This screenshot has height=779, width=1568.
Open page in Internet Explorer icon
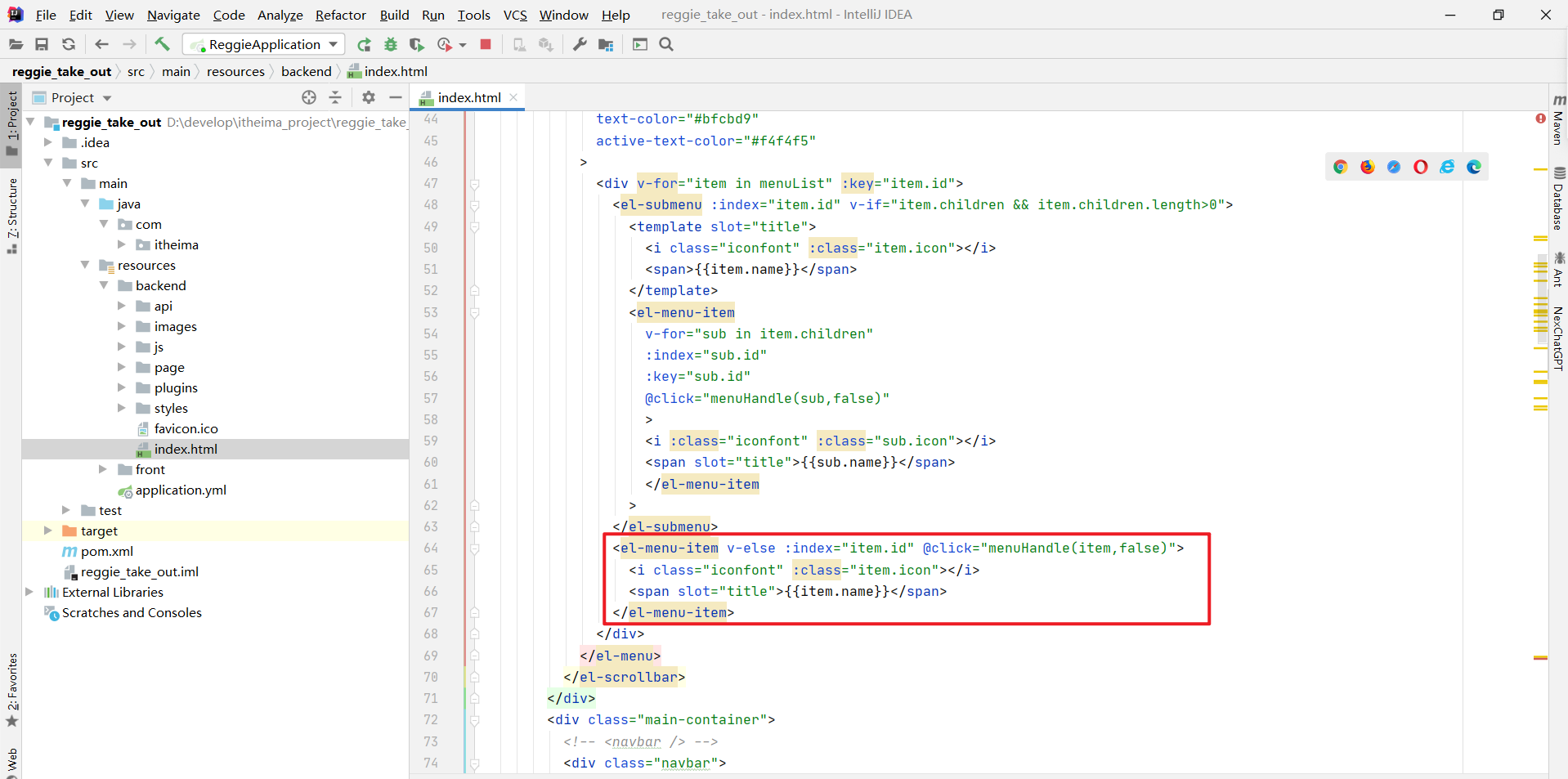[x=1447, y=167]
